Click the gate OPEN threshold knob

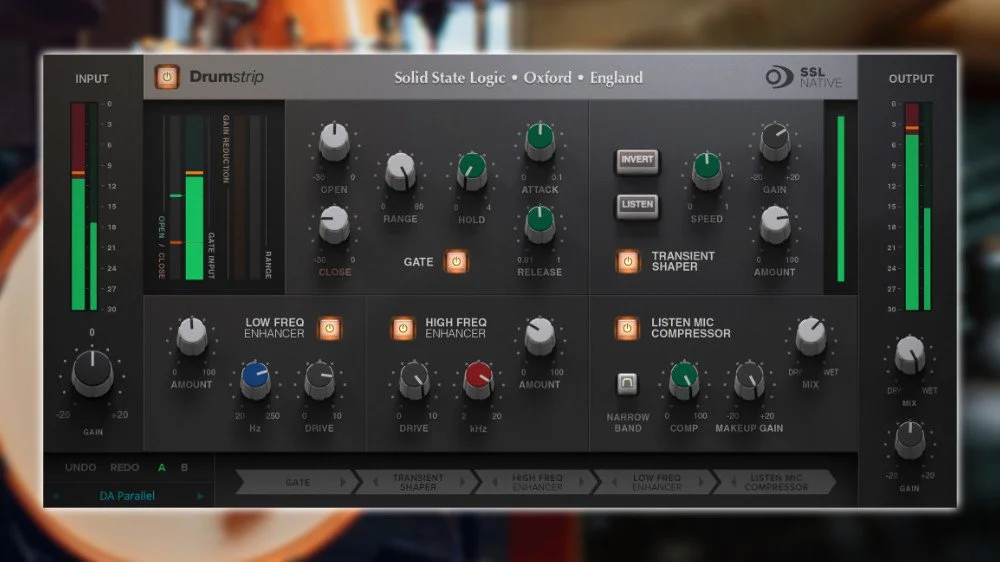[x=334, y=142]
